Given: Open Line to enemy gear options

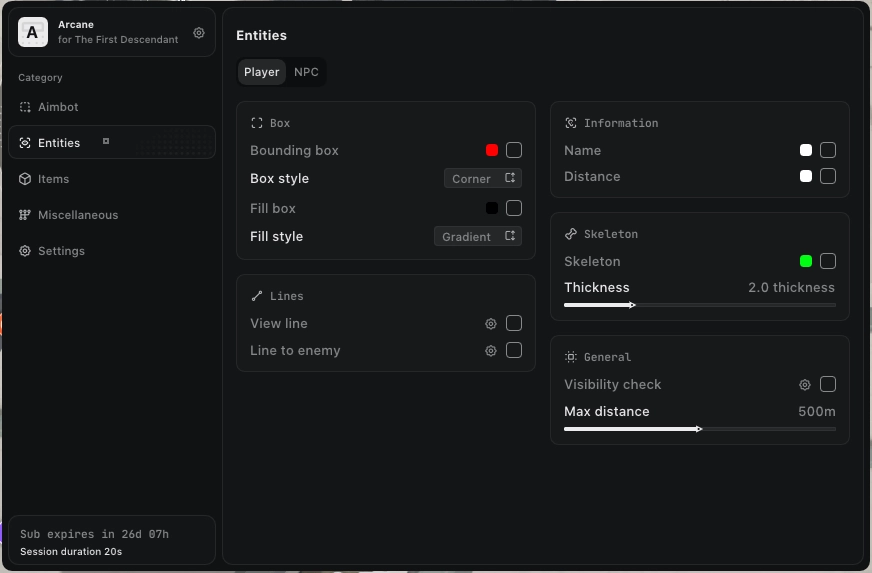Looking at the screenshot, I should click(x=490, y=351).
